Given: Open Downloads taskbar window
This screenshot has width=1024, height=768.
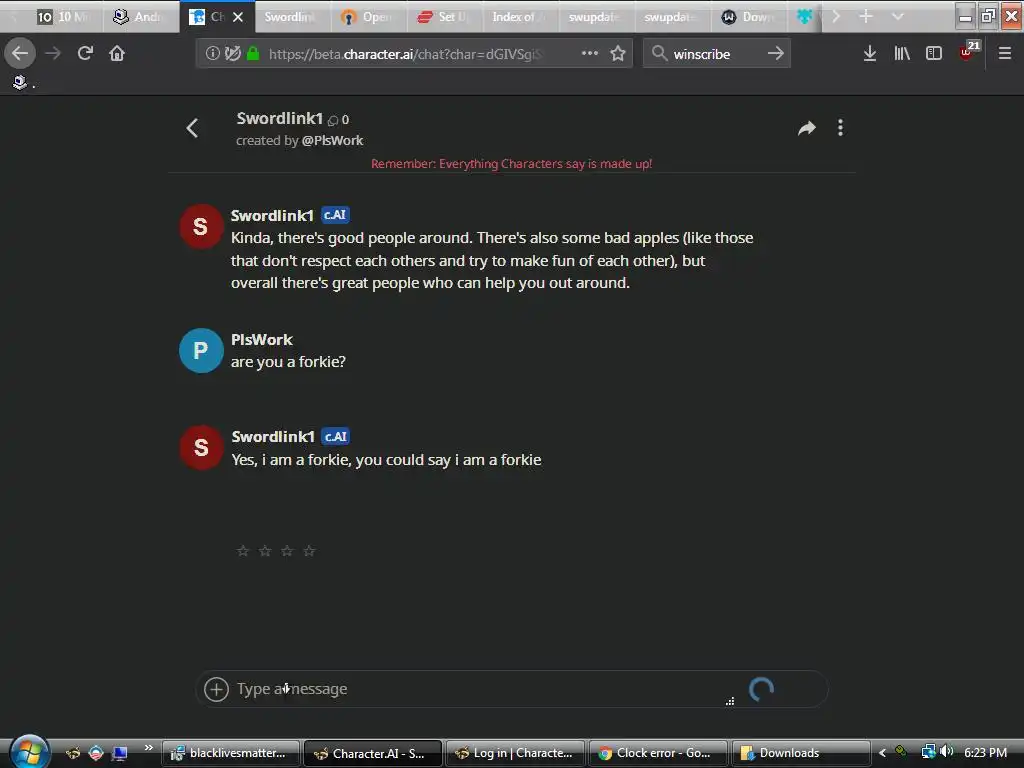Looking at the screenshot, I should [x=801, y=753].
